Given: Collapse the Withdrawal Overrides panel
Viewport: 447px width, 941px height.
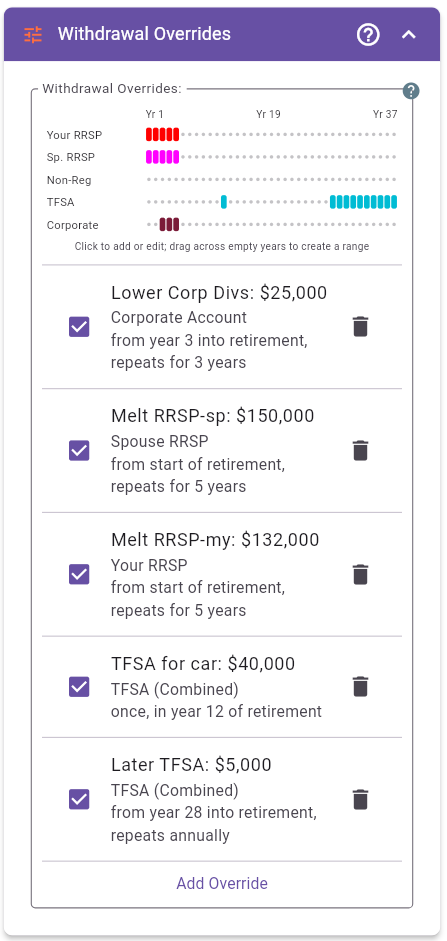Looking at the screenshot, I should click(x=409, y=35).
